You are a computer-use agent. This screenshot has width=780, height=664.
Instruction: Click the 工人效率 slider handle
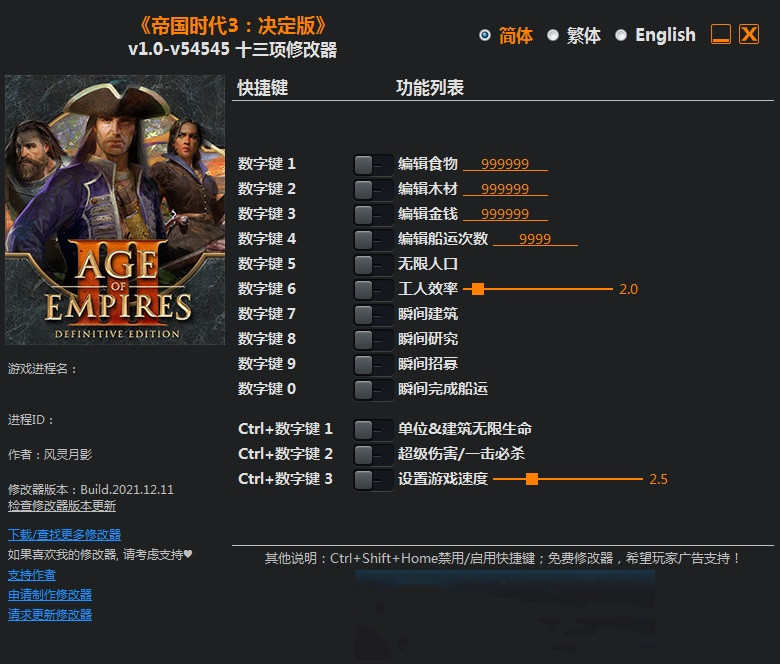[x=478, y=289]
